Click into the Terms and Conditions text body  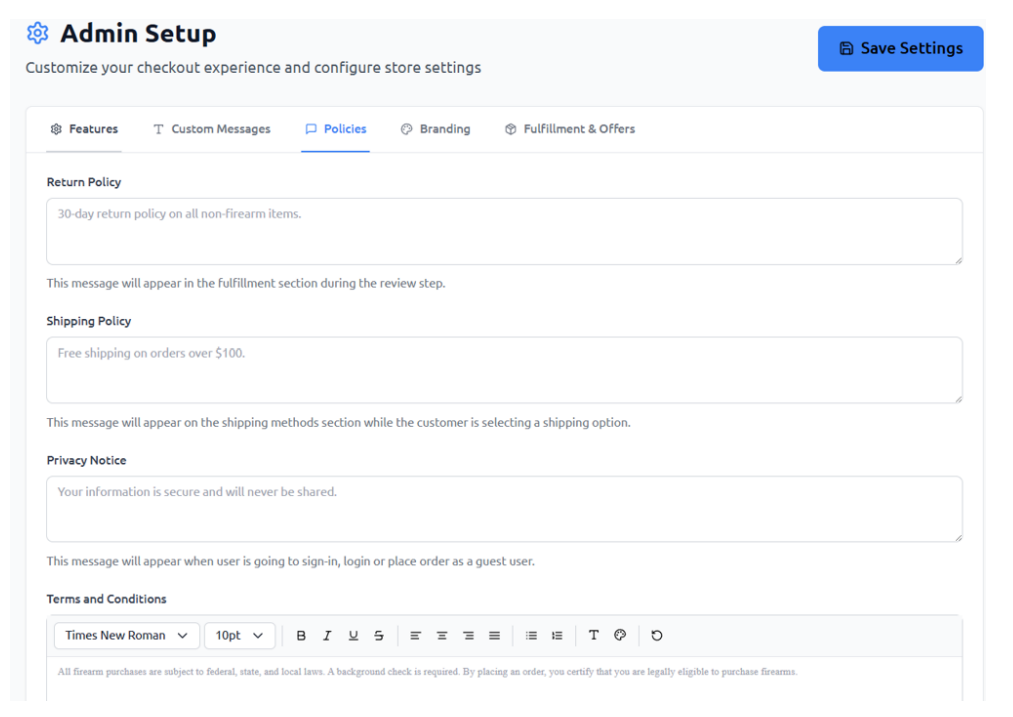click(x=505, y=680)
